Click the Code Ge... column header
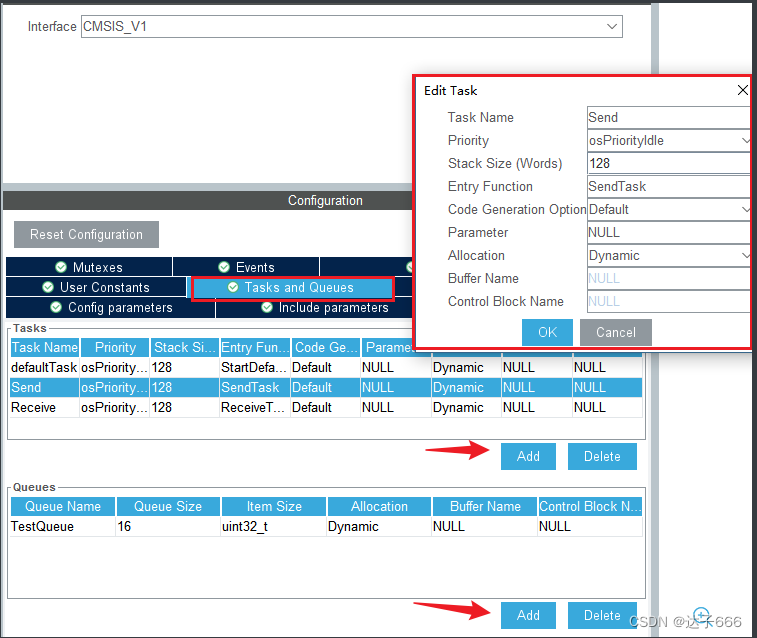 tap(326, 347)
